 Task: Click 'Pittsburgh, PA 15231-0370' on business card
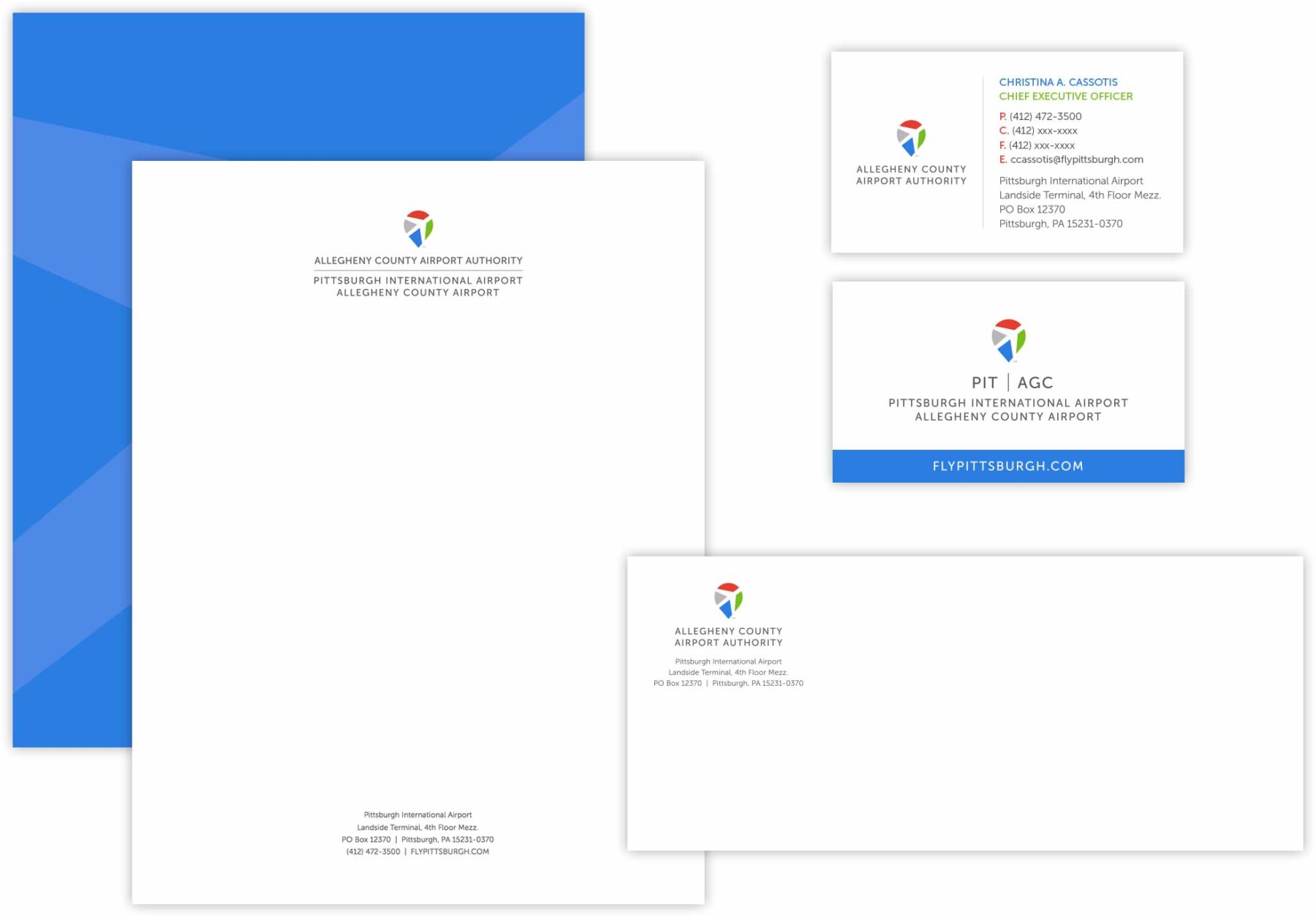(1061, 224)
